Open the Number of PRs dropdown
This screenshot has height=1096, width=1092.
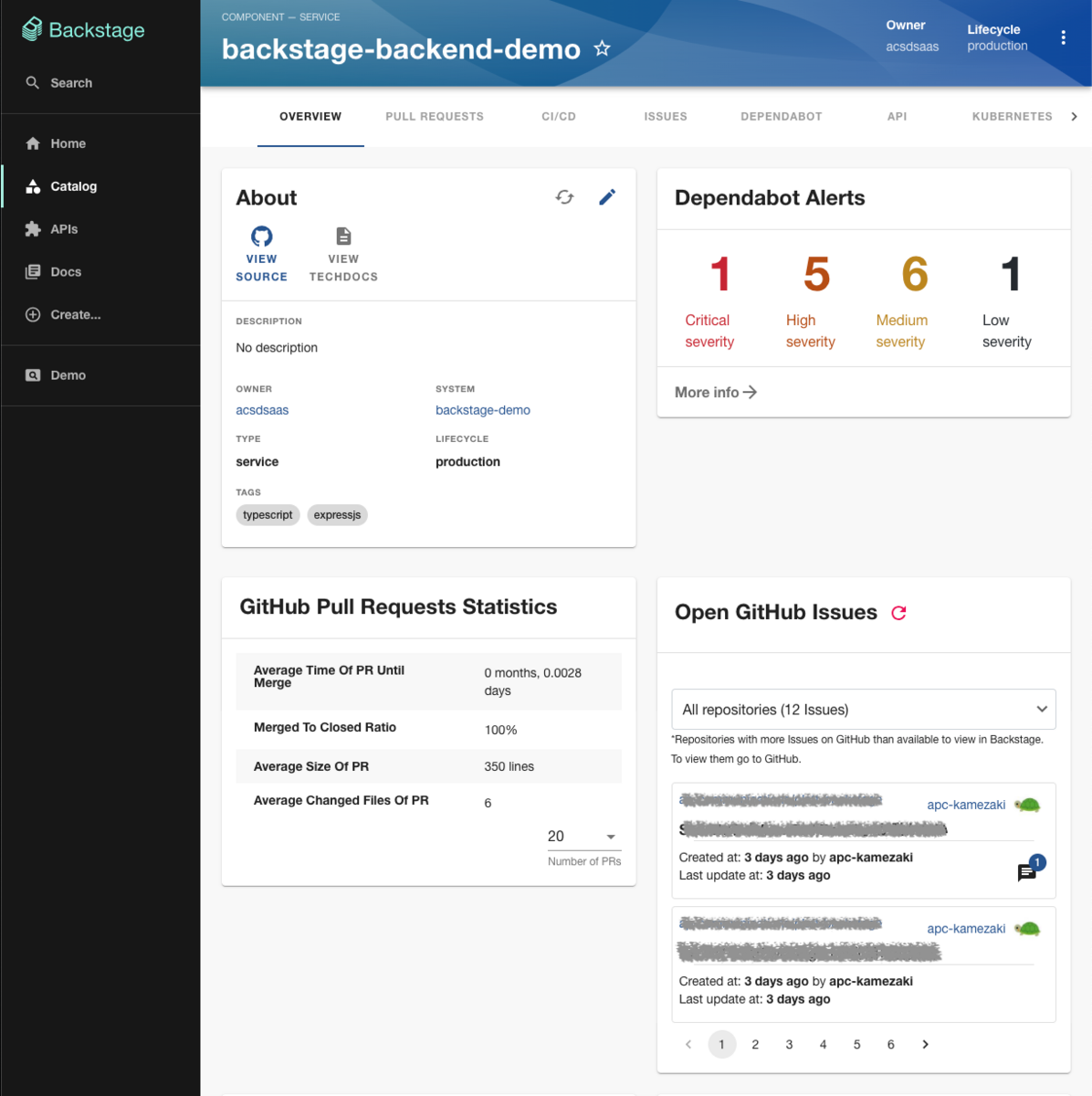[x=583, y=836]
